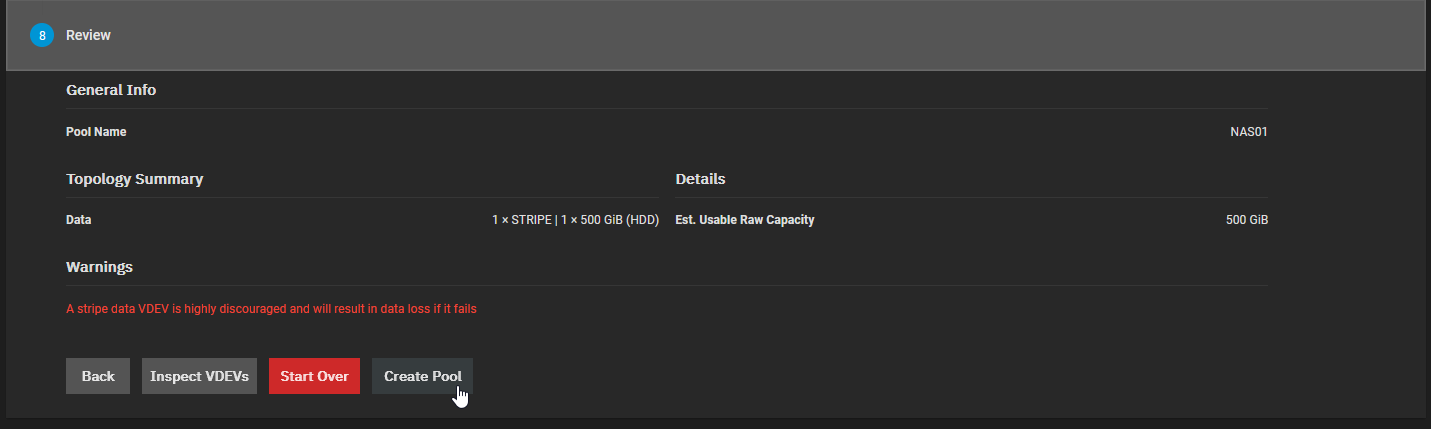
Task: Click the step 8 number badge
Action: click(41, 36)
